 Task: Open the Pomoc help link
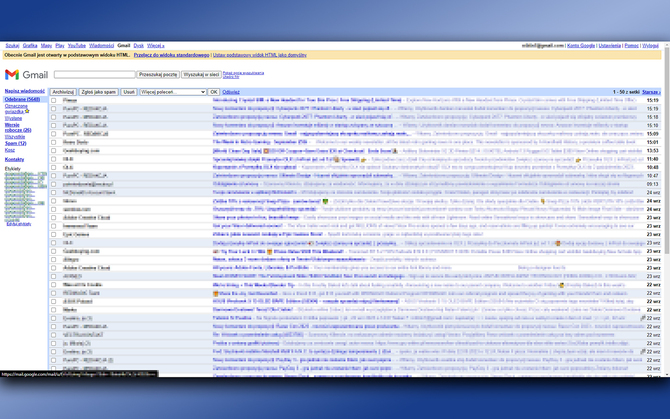(x=631, y=46)
